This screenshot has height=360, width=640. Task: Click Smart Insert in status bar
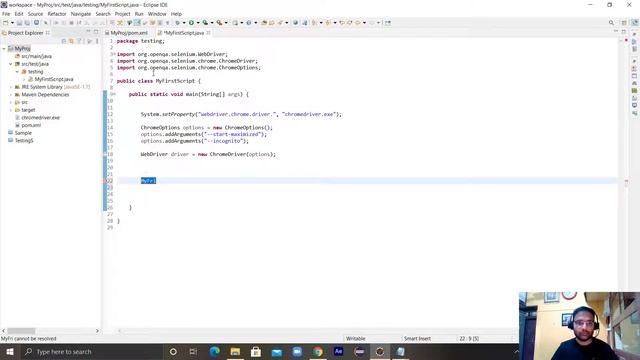pos(417,339)
